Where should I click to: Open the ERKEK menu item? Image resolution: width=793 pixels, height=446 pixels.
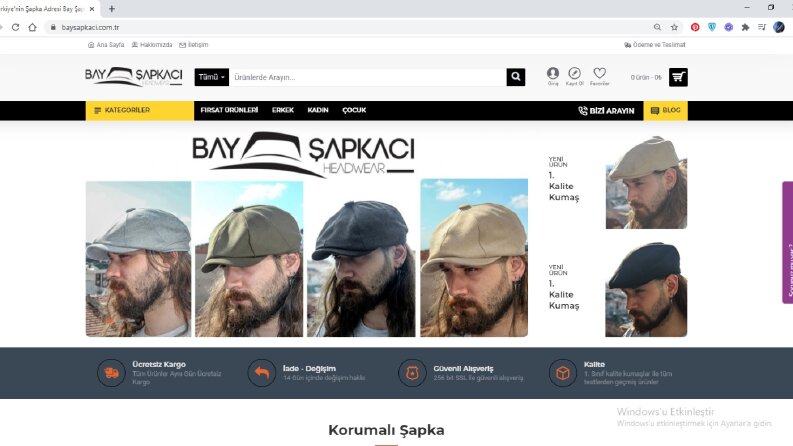(x=283, y=110)
